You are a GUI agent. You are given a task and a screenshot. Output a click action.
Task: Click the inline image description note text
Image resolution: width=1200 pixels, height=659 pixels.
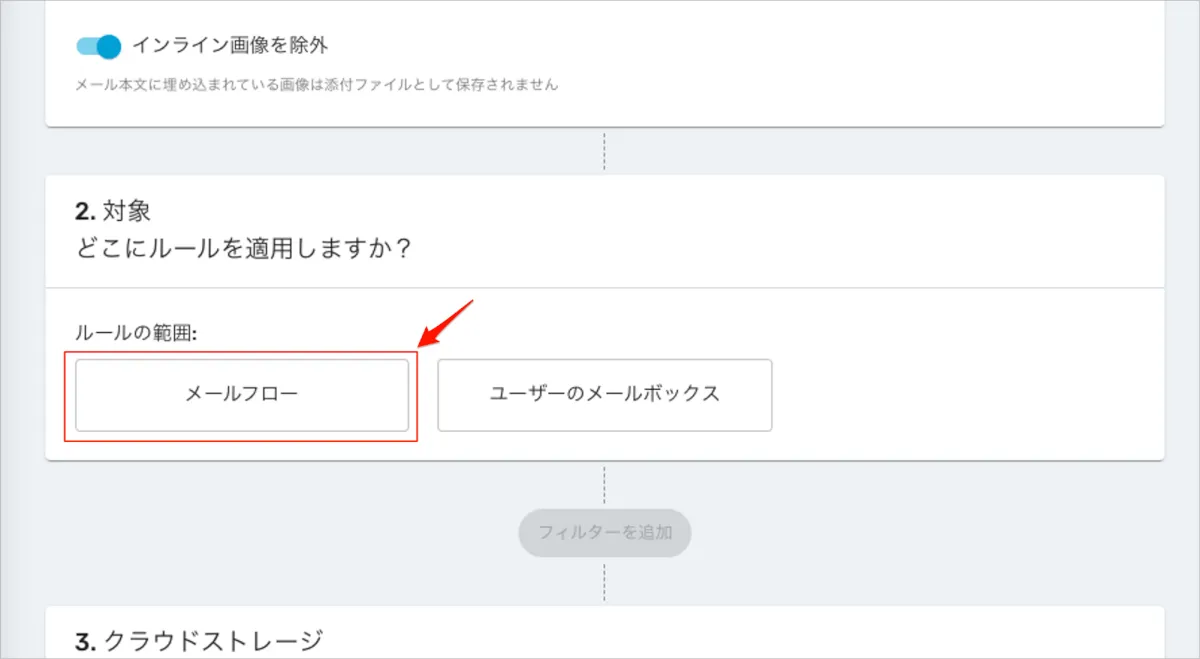pyautogui.click(x=316, y=85)
